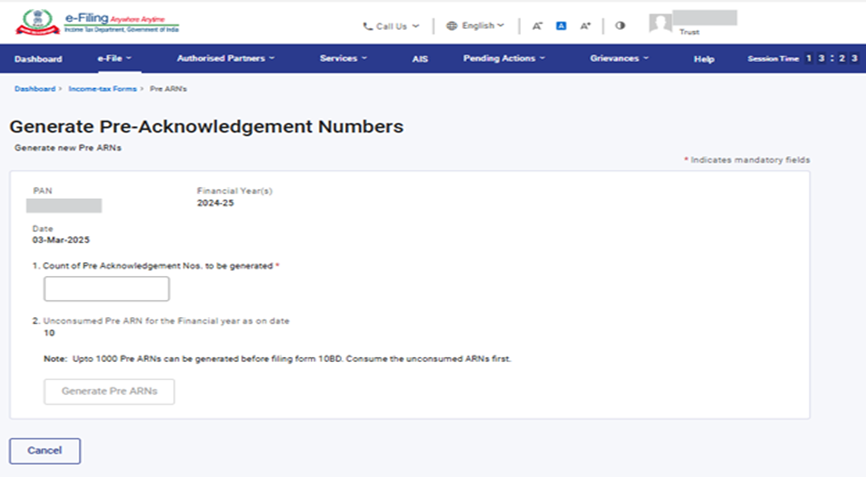866x477 pixels.
Task: Click the Generate Pre-Acknowledgement Numbers heading
Action: (x=207, y=126)
